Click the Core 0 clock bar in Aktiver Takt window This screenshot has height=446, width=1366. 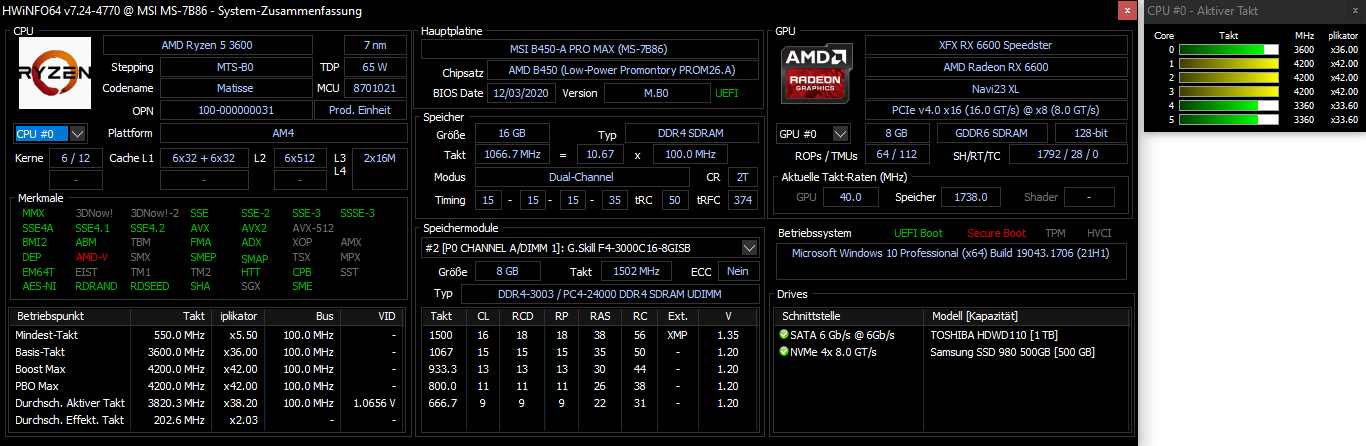(1229, 49)
